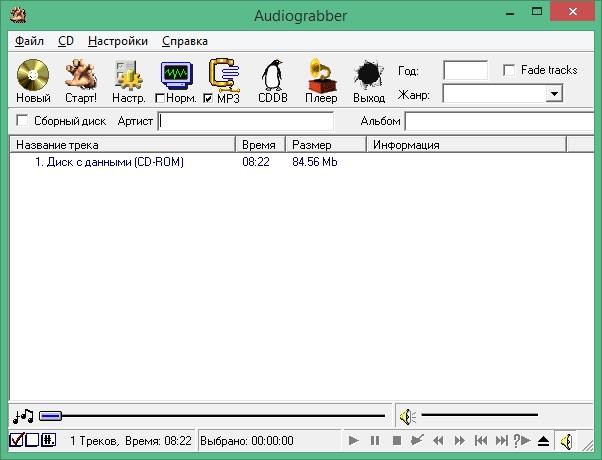602x460 pixels.
Task: Sort by the Размер column header
Action: 326,145
